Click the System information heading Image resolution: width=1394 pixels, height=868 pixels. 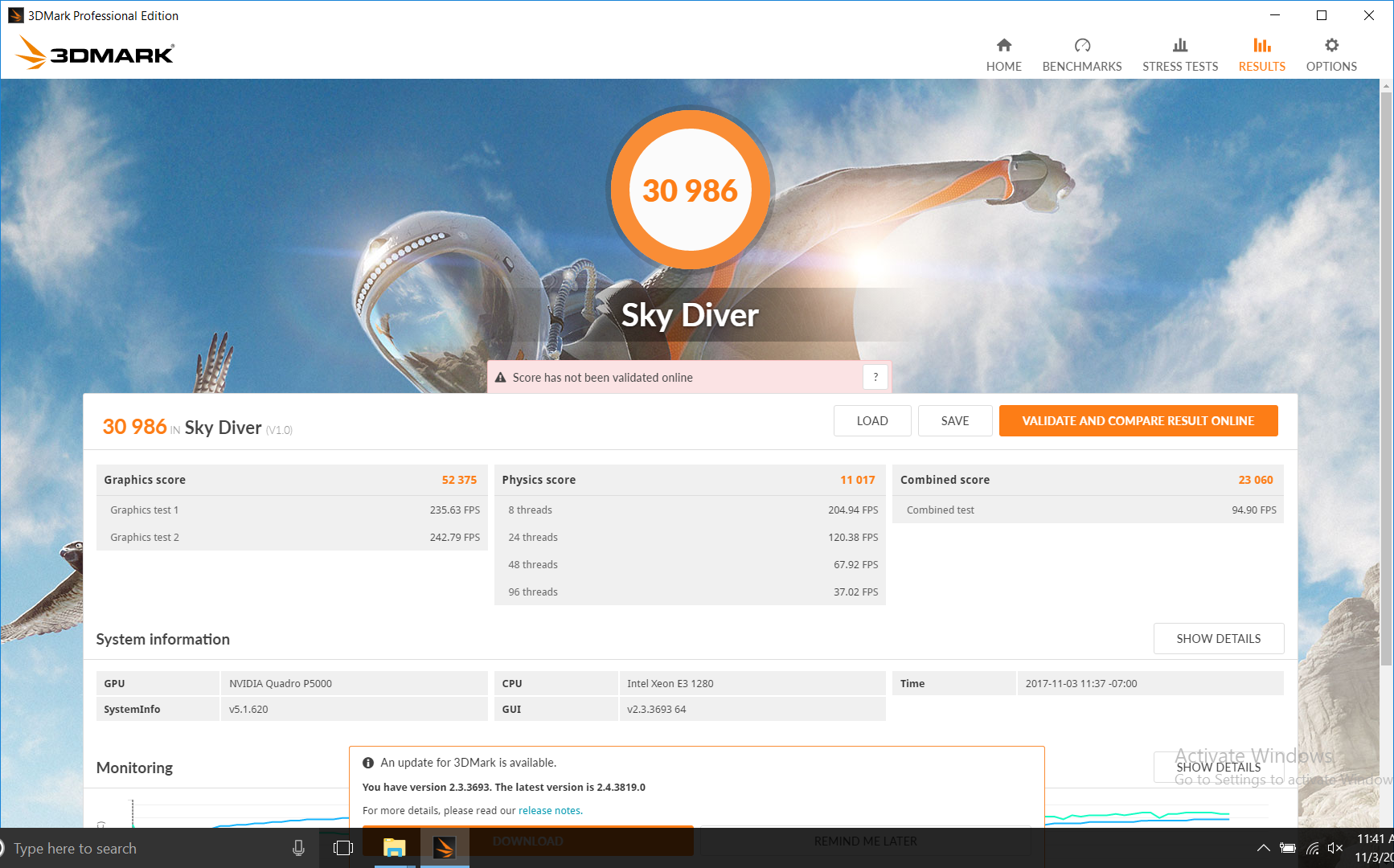[x=163, y=639]
